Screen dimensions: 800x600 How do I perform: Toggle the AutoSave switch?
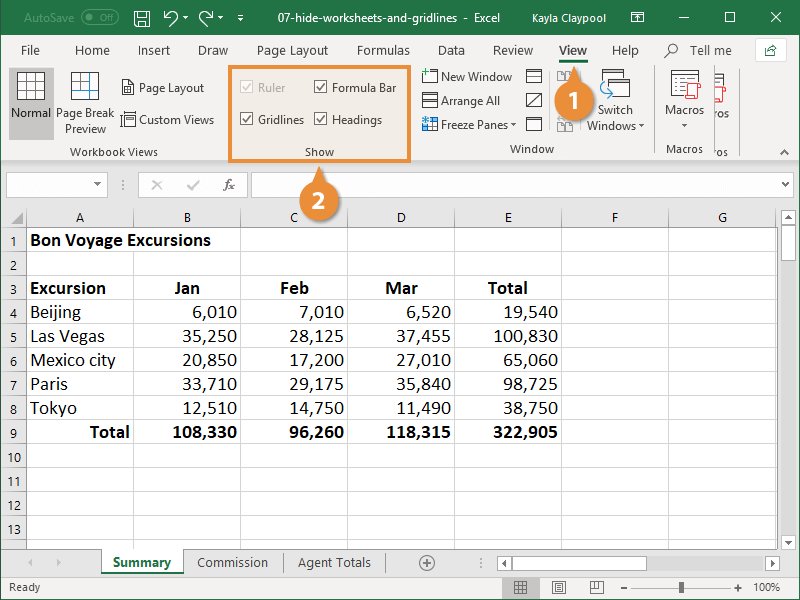(100, 18)
